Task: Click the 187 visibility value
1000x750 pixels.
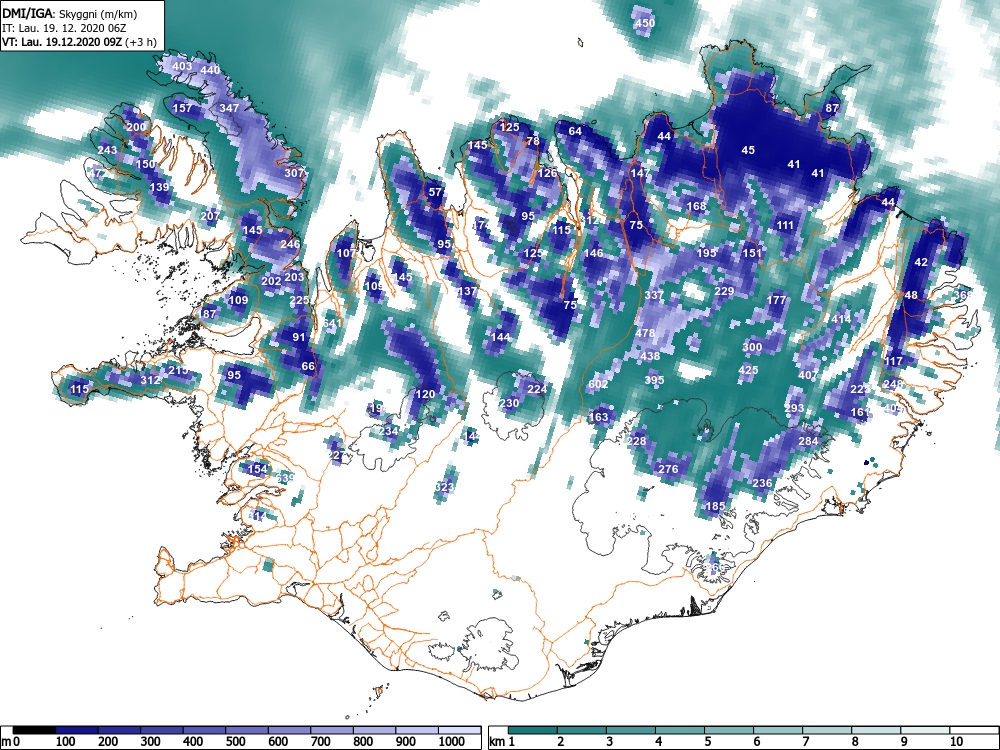Action: coord(207,314)
